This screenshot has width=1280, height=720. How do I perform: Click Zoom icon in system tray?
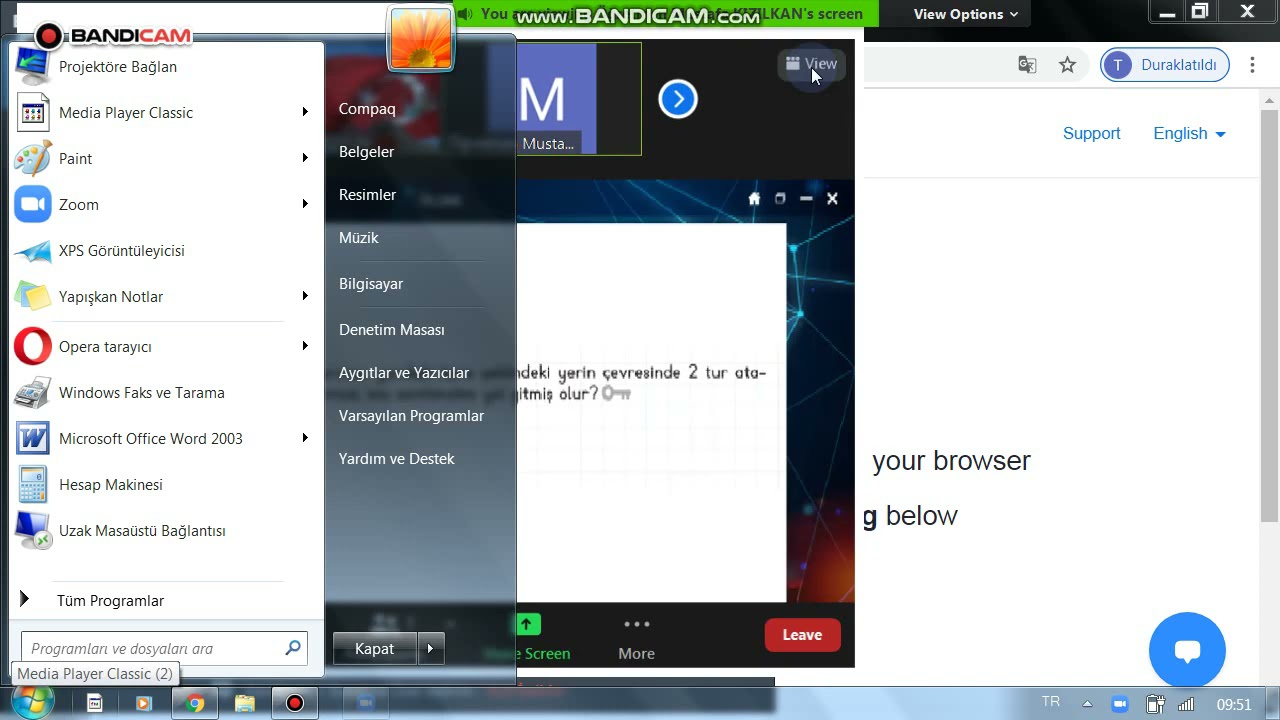point(1120,704)
